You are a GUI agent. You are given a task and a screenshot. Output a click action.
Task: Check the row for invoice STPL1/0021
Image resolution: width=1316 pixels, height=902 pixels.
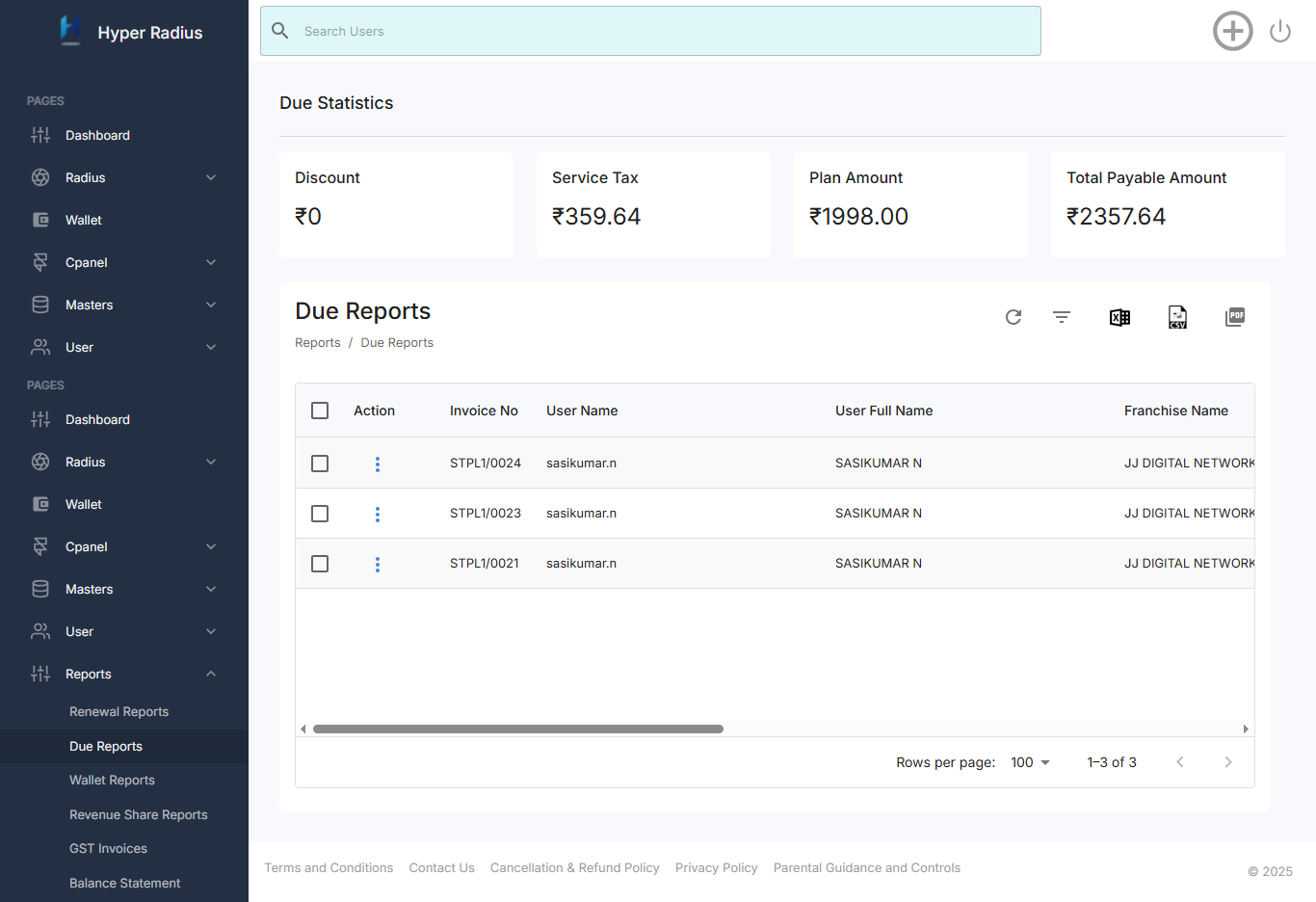[320, 564]
